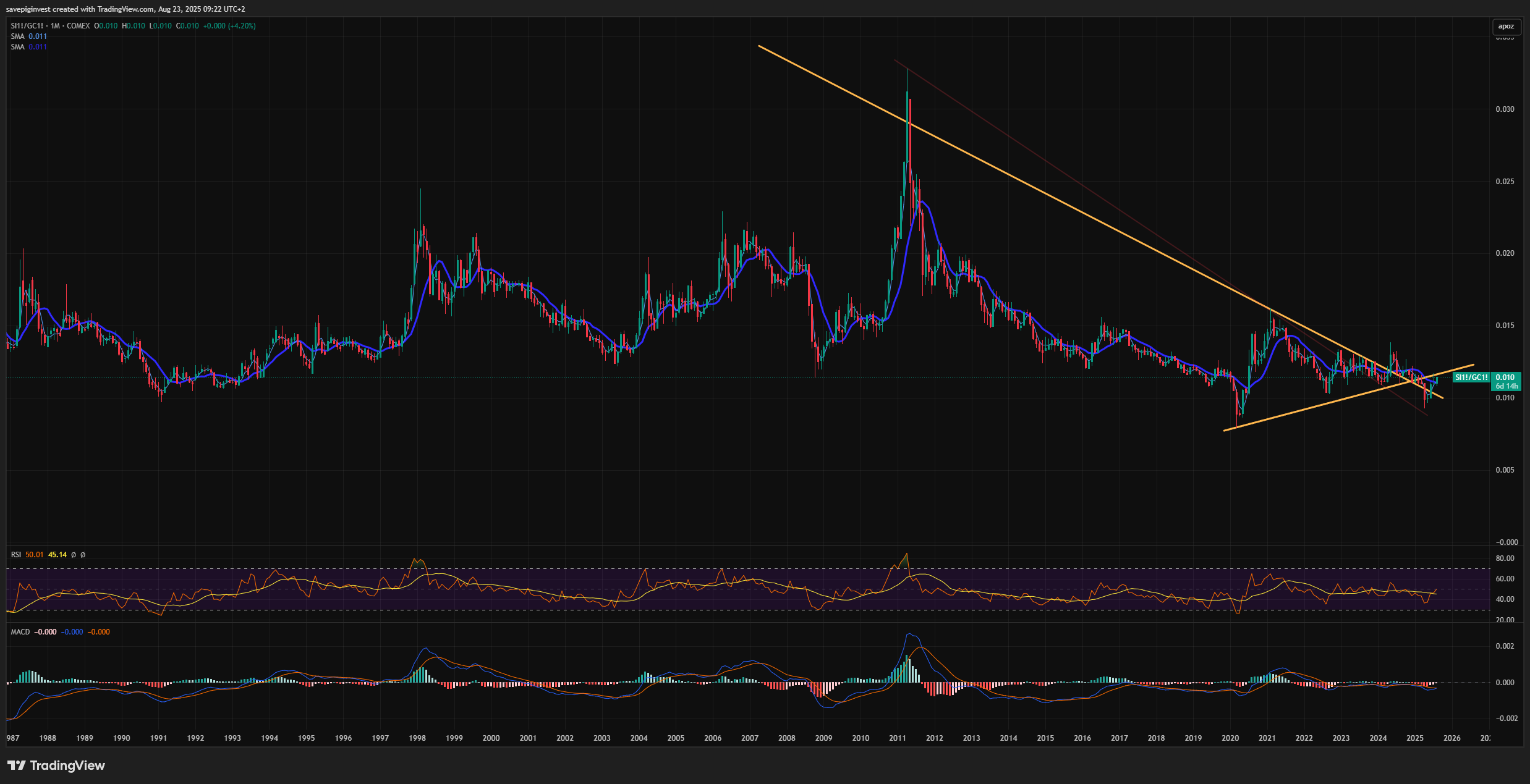Image resolution: width=1530 pixels, height=784 pixels.
Task: Select the SI1!/GC1! symbol title in legend
Action: pyautogui.click(x=27, y=26)
